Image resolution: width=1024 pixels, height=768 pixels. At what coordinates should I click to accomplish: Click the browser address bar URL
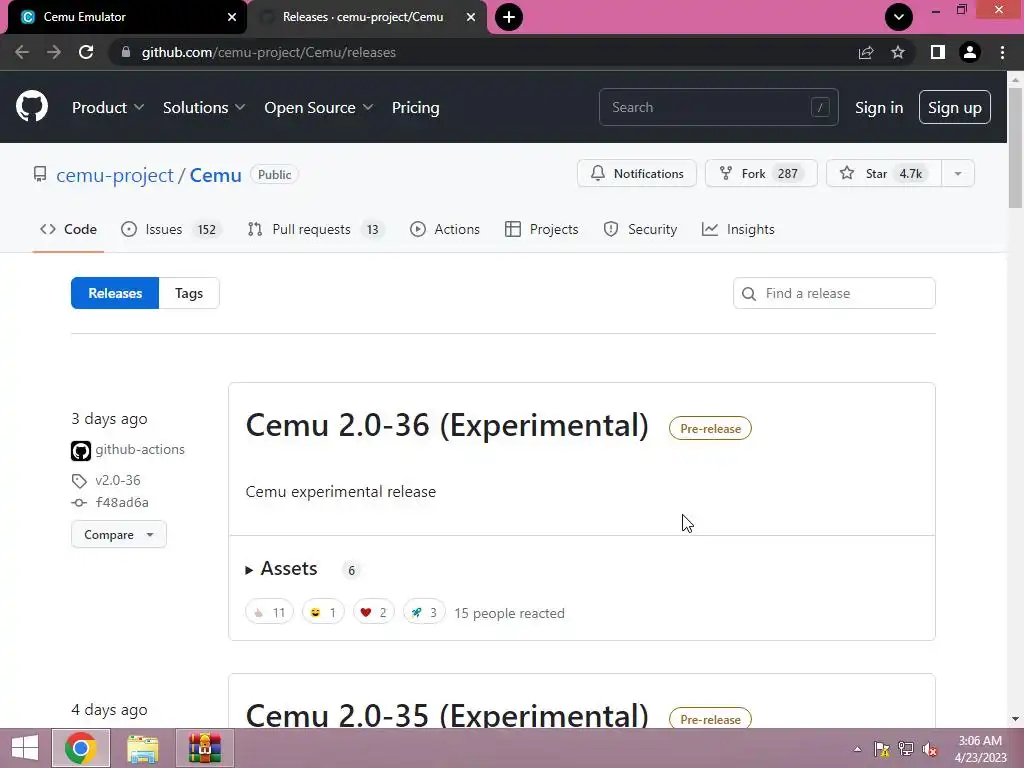pyautogui.click(x=268, y=52)
